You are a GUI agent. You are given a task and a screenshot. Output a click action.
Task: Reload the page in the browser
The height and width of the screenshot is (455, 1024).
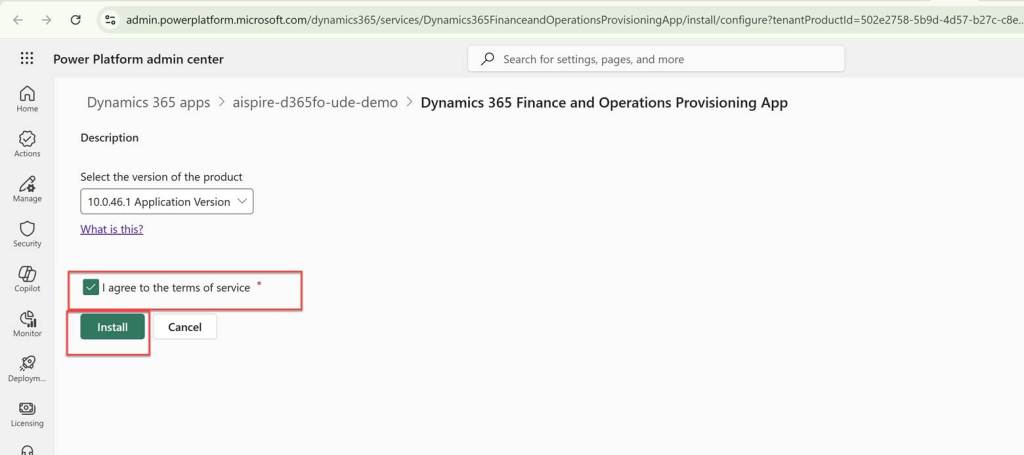[75, 19]
